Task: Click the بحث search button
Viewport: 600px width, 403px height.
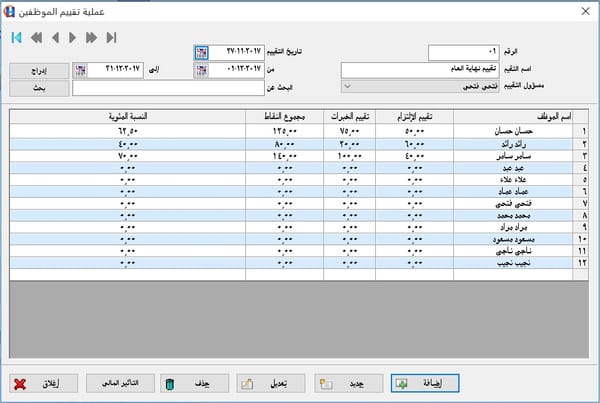Action: 39,88
